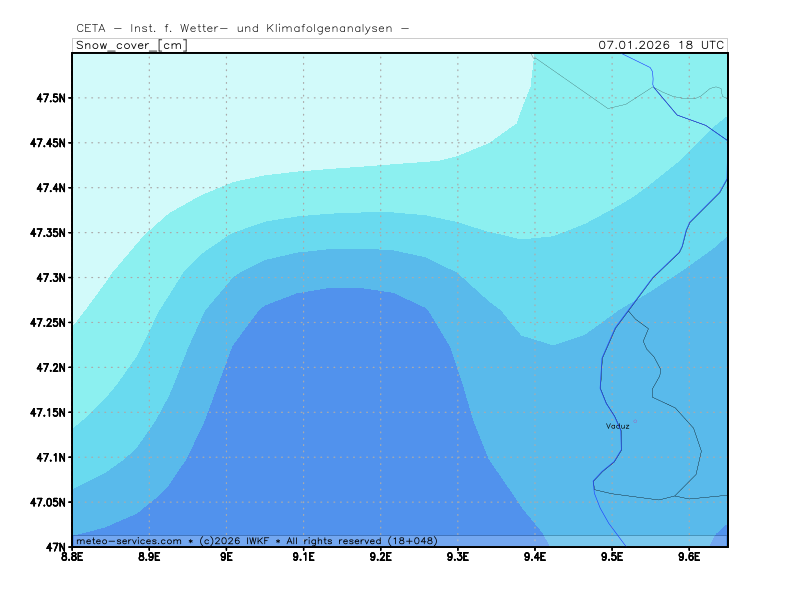The height and width of the screenshot is (600, 800).
Task: Click the (18+048) forecast run text
Action: [412, 540]
